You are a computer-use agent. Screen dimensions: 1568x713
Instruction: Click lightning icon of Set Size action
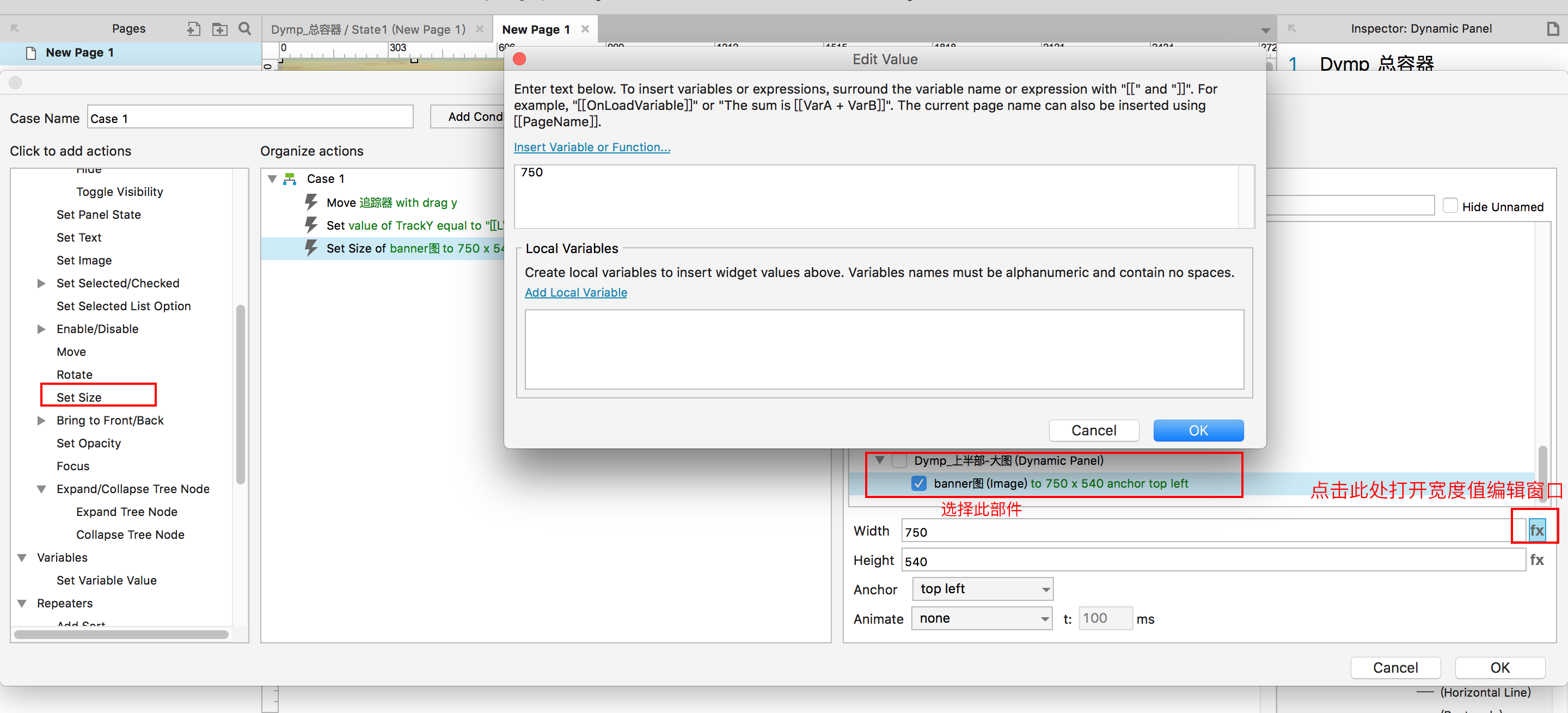[x=311, y=248]
